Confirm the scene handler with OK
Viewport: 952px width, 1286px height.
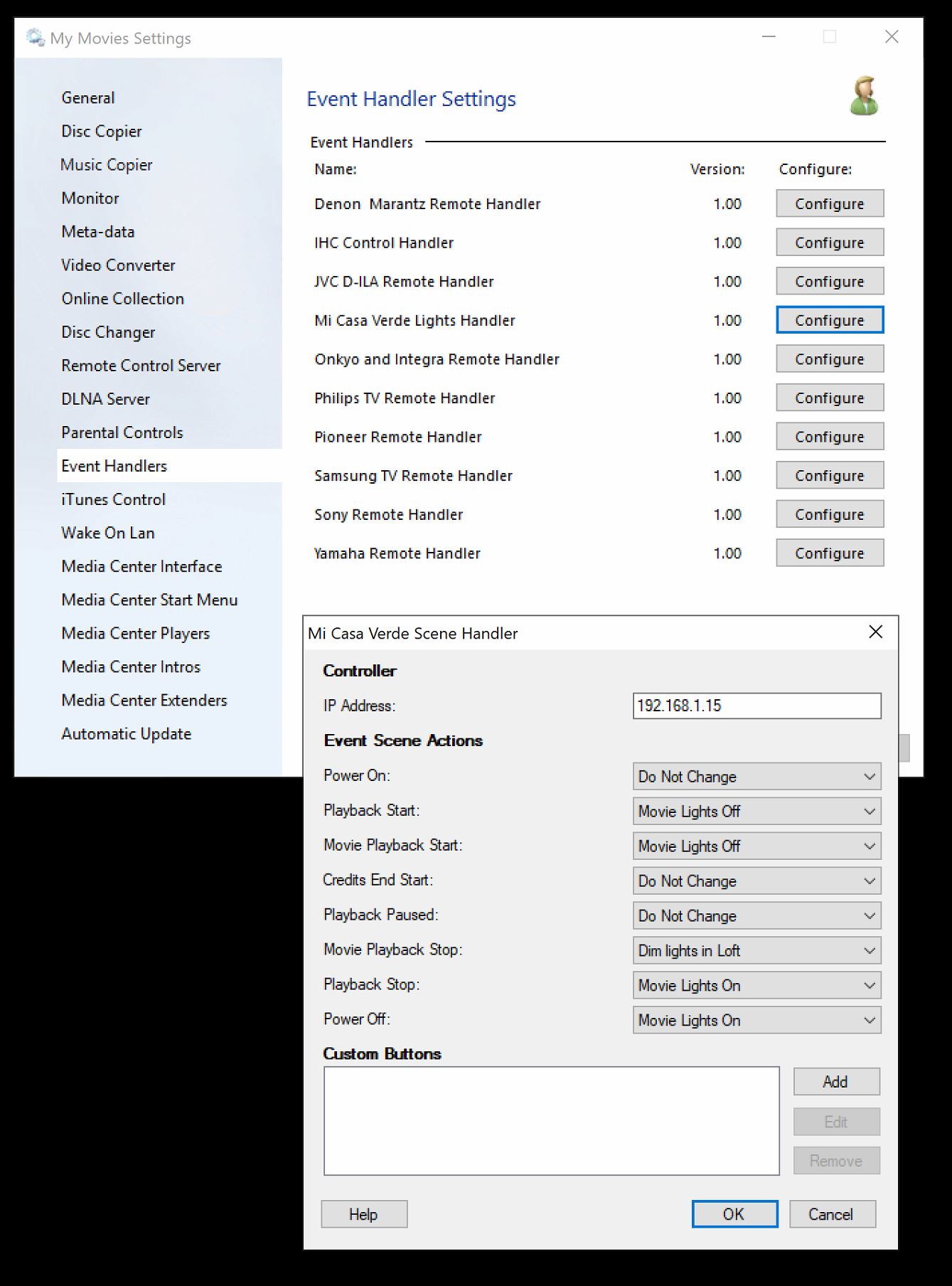734,1214
